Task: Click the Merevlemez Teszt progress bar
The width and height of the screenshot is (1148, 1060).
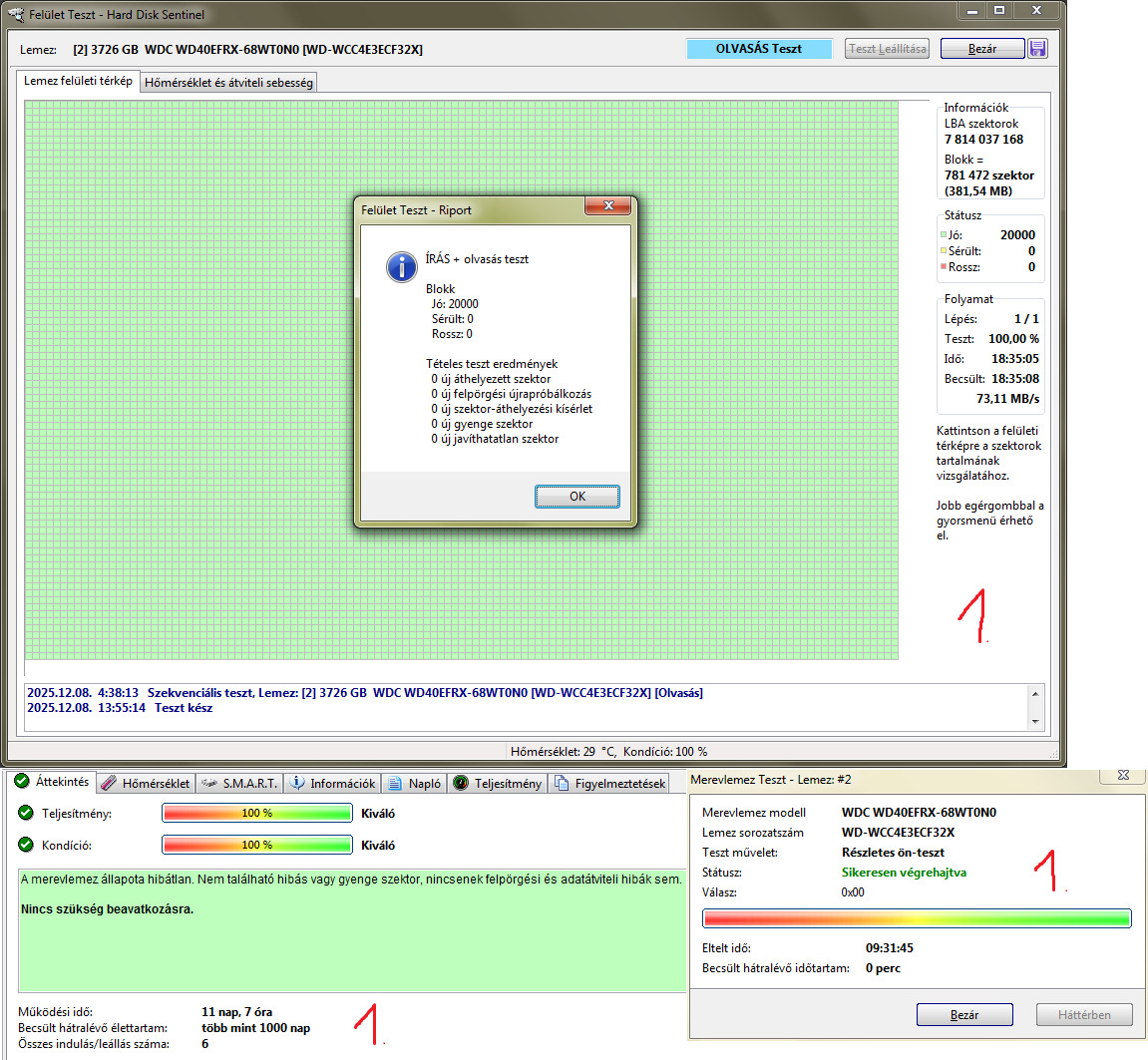Action: point(917,918)
